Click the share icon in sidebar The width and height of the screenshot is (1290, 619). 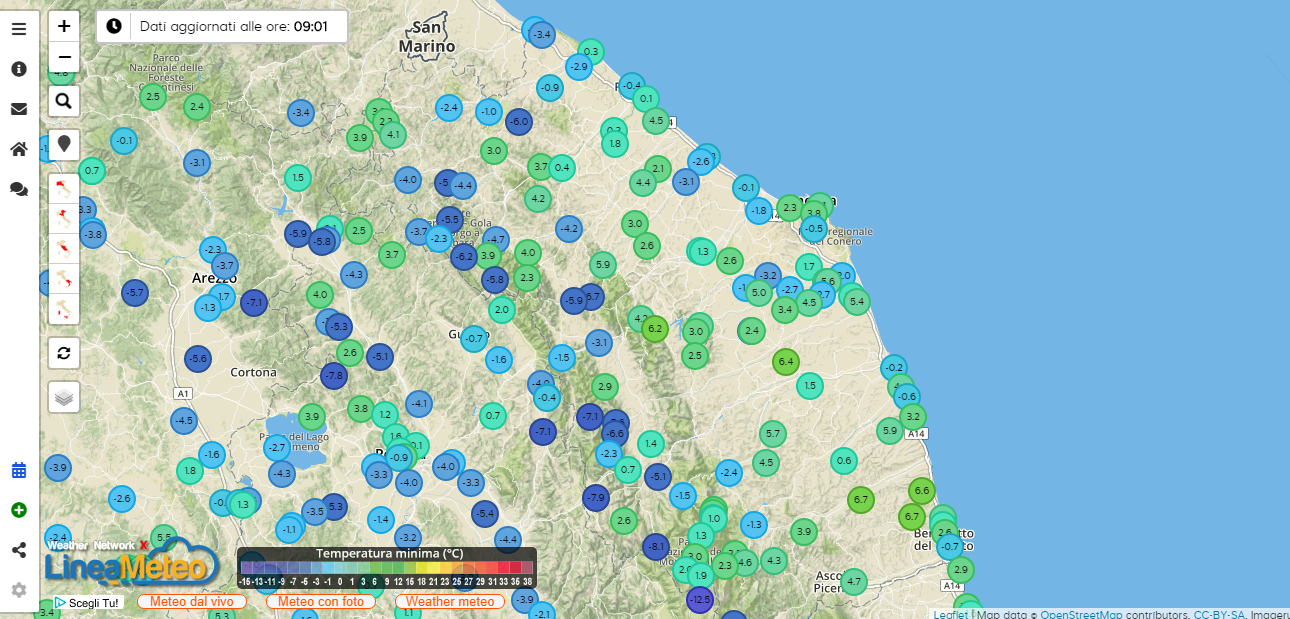(x=18, y=550)
